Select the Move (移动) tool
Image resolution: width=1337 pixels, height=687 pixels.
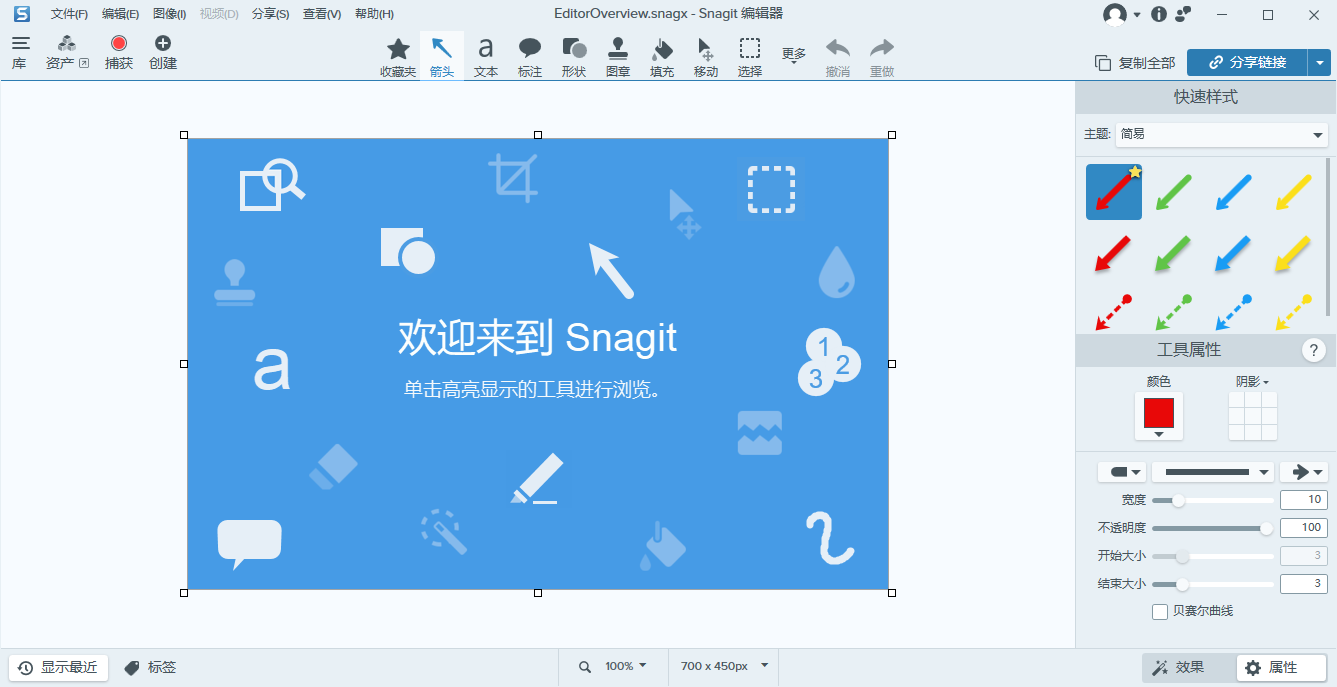tap(706, 56)
